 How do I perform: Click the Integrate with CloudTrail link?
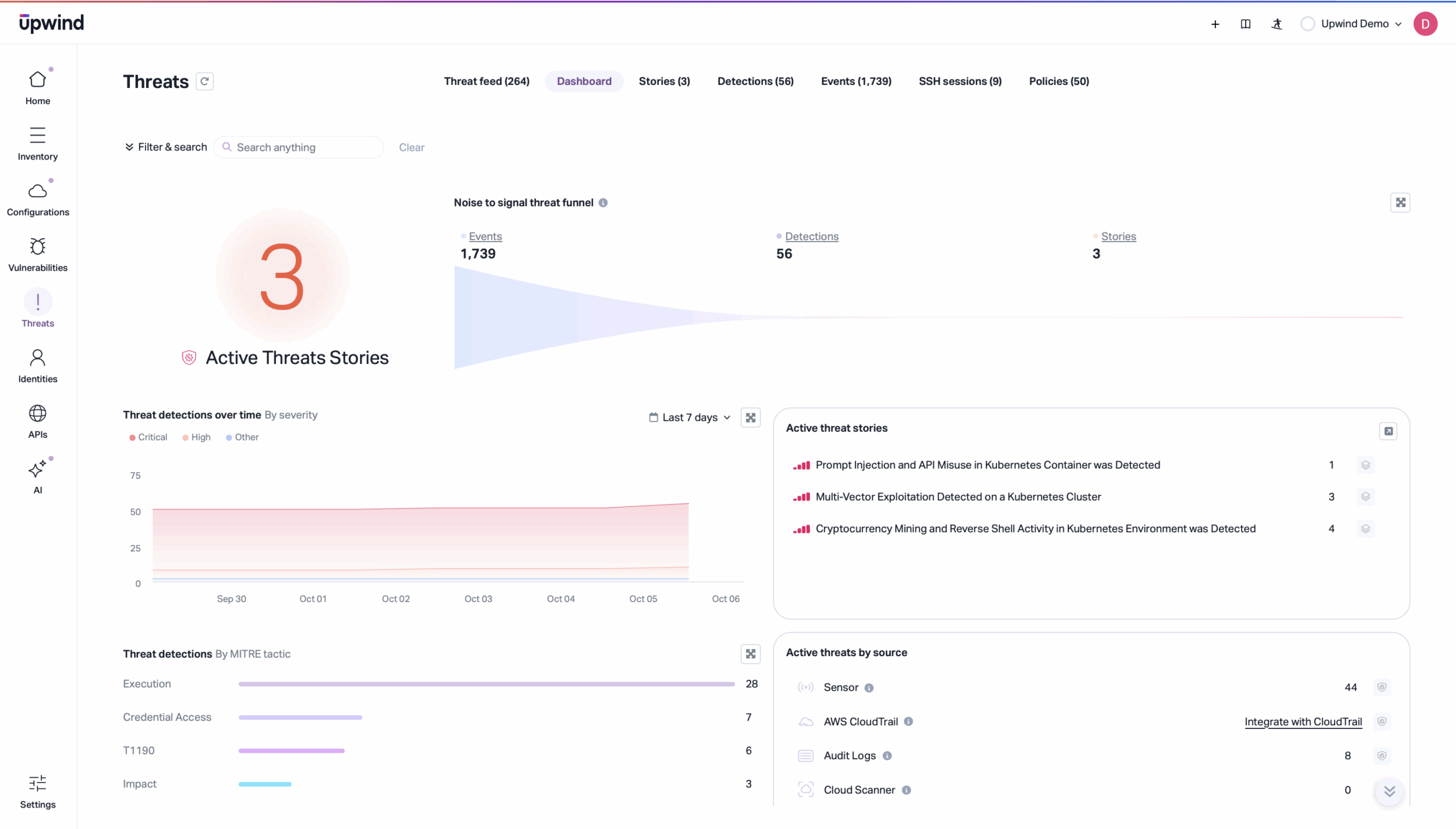[1303, 722]
